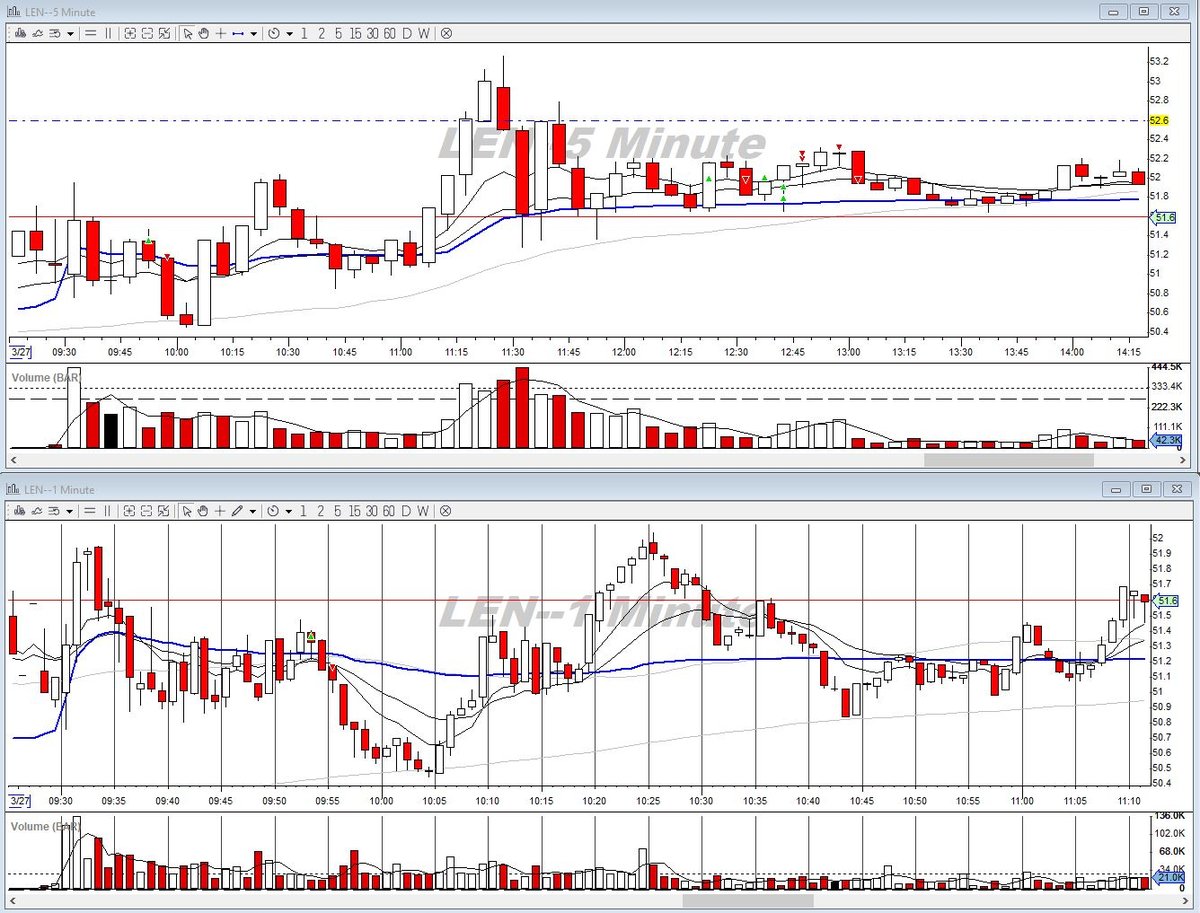The width and height of the screenshot is (1200, 913).
Task: Select horizontal line drawing tool in 5 Minute toolbar
Action: coord(238,33)
